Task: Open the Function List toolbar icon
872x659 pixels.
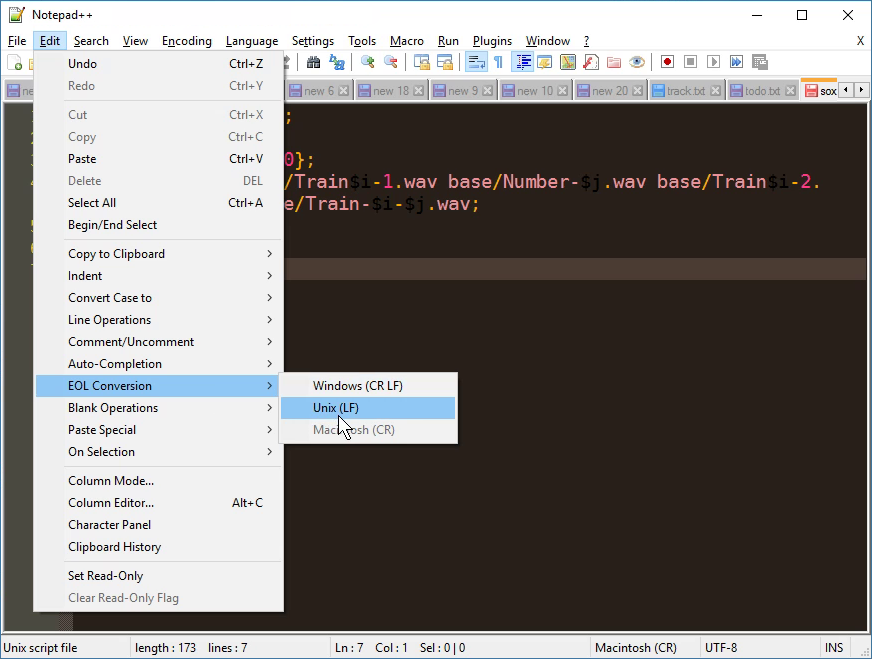Action: tap(591, 62)
